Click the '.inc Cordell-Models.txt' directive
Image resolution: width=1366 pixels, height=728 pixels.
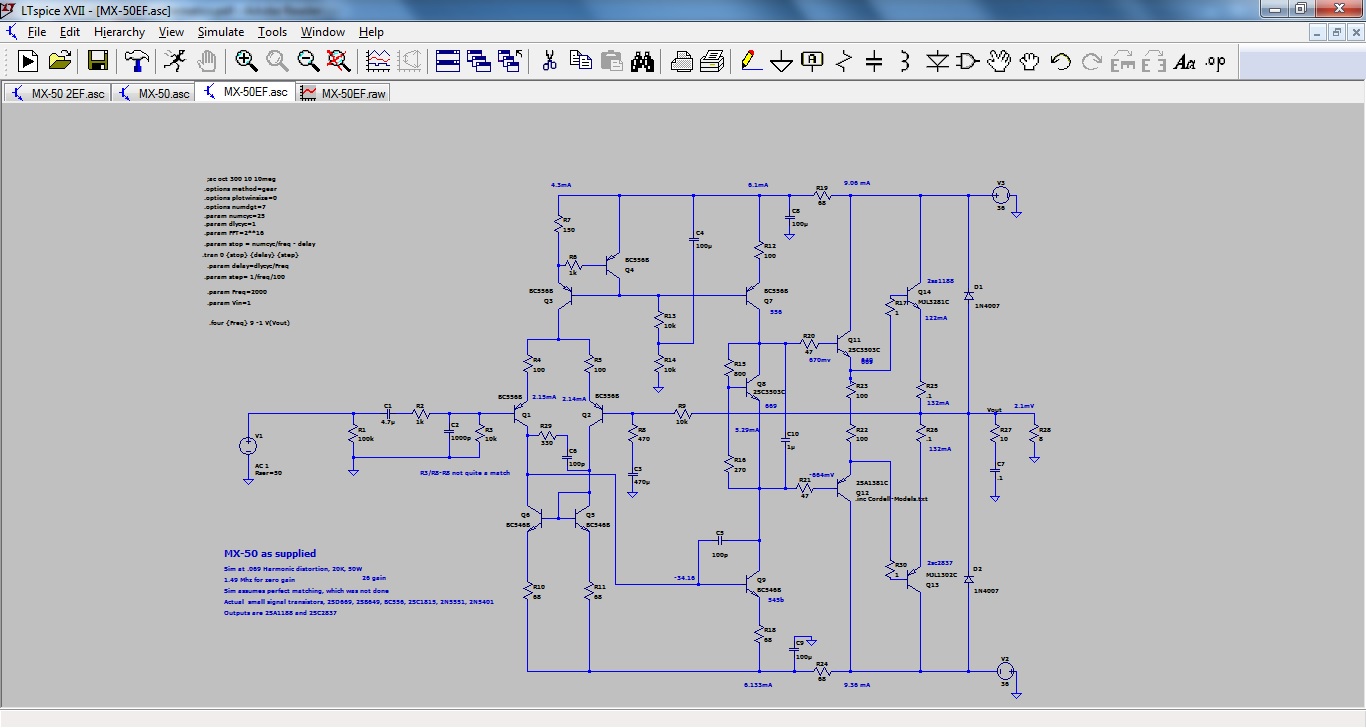coord(892,498)
